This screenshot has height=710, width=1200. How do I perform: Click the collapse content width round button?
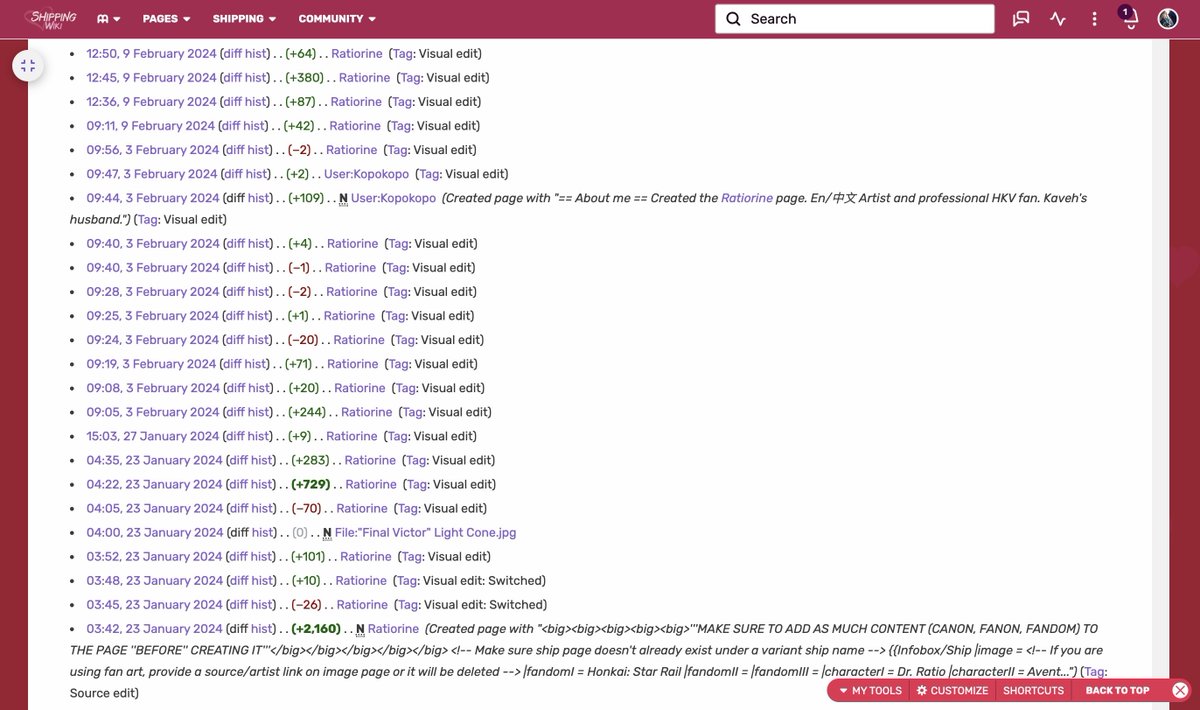(x=28, y=66)
